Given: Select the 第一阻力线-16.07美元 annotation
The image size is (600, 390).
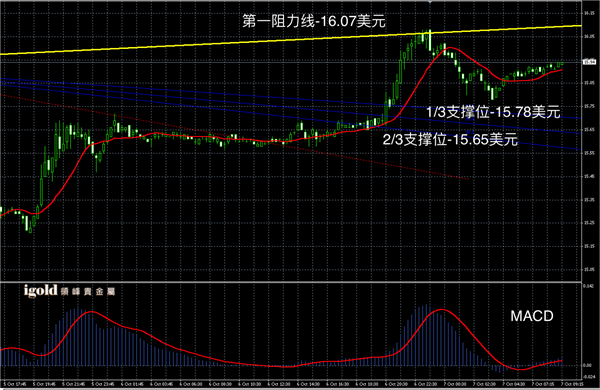Looking at the screenshot, I should pos(314,21).
